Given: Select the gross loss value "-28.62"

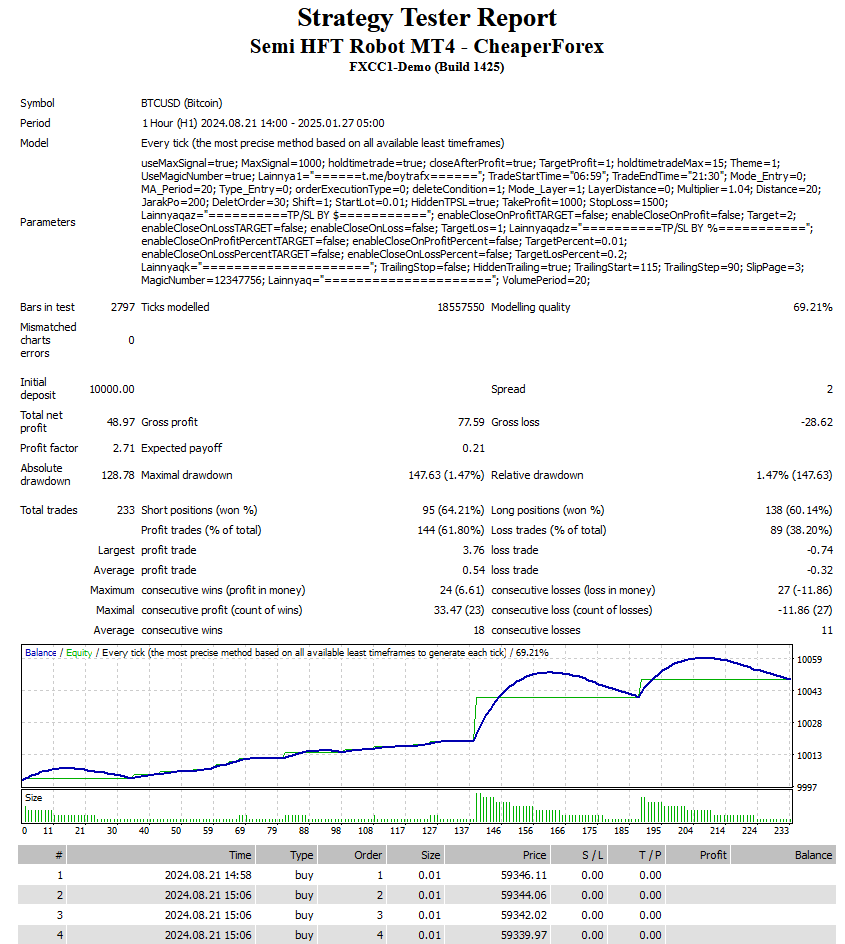Looking at the screenshot, I should click(x=817, y=422).
